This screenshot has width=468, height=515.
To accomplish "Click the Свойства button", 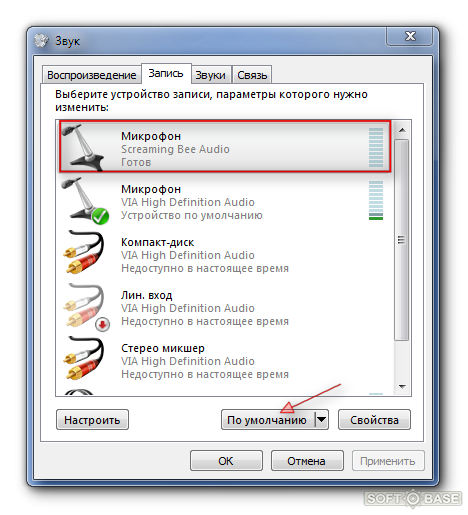I will (x=374, y=420).
